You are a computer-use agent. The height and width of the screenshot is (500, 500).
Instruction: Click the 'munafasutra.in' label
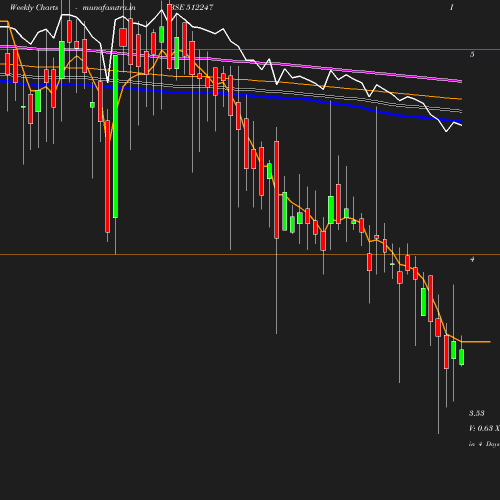tap(109, 8)
